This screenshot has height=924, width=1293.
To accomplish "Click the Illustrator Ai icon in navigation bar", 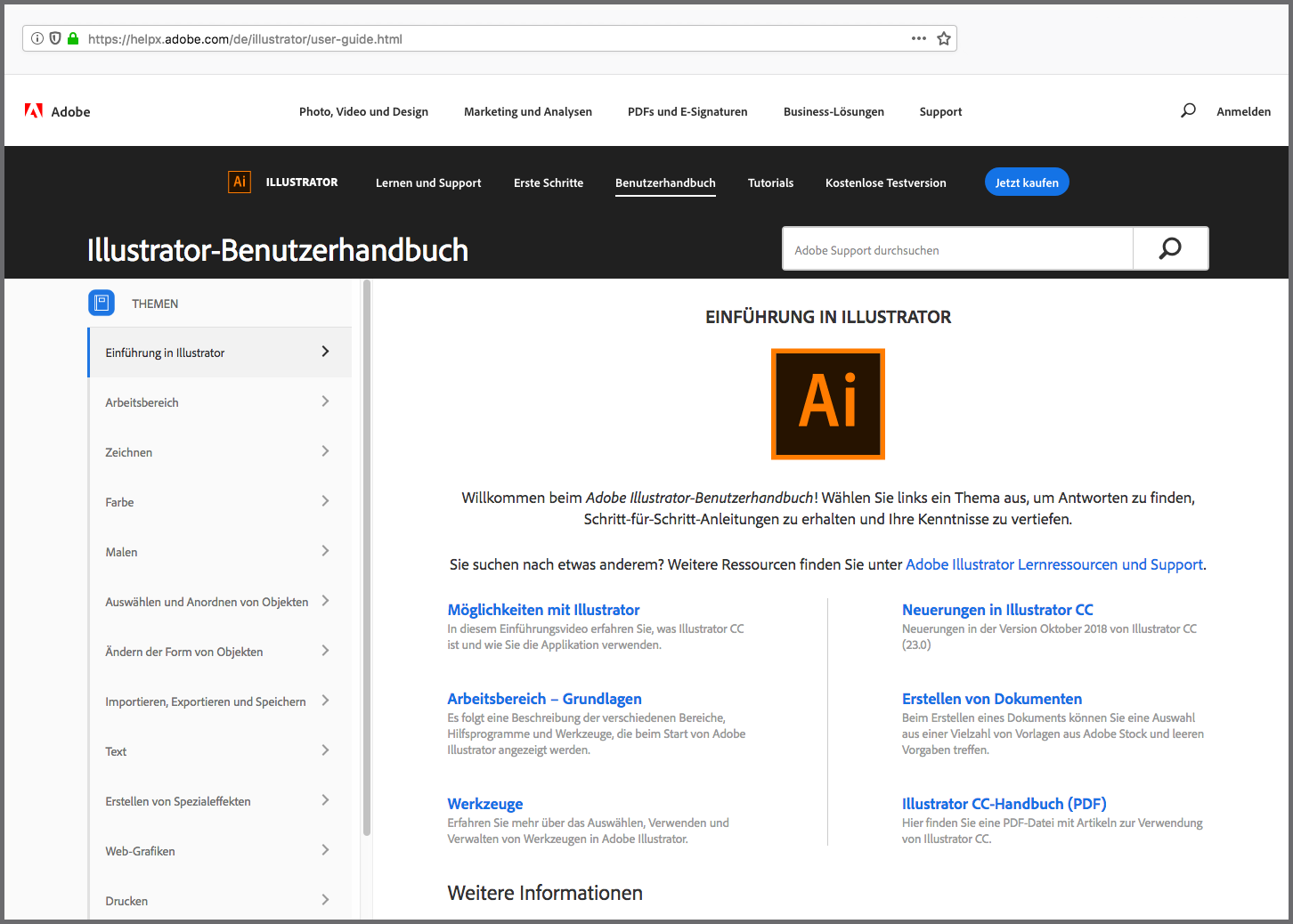I will click(x=240, y=182).
